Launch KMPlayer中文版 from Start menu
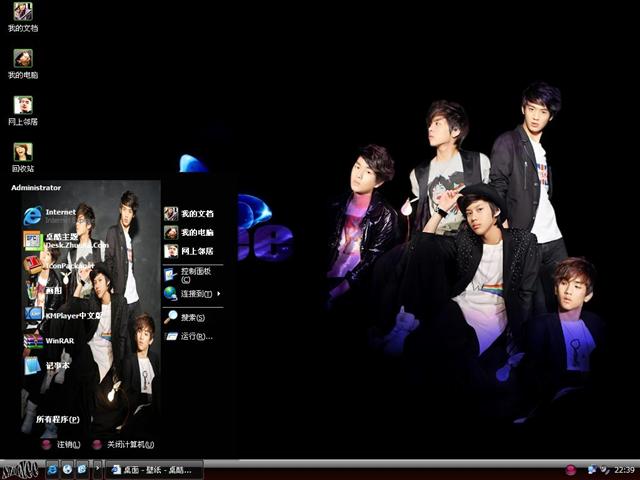 coord(62,316)
